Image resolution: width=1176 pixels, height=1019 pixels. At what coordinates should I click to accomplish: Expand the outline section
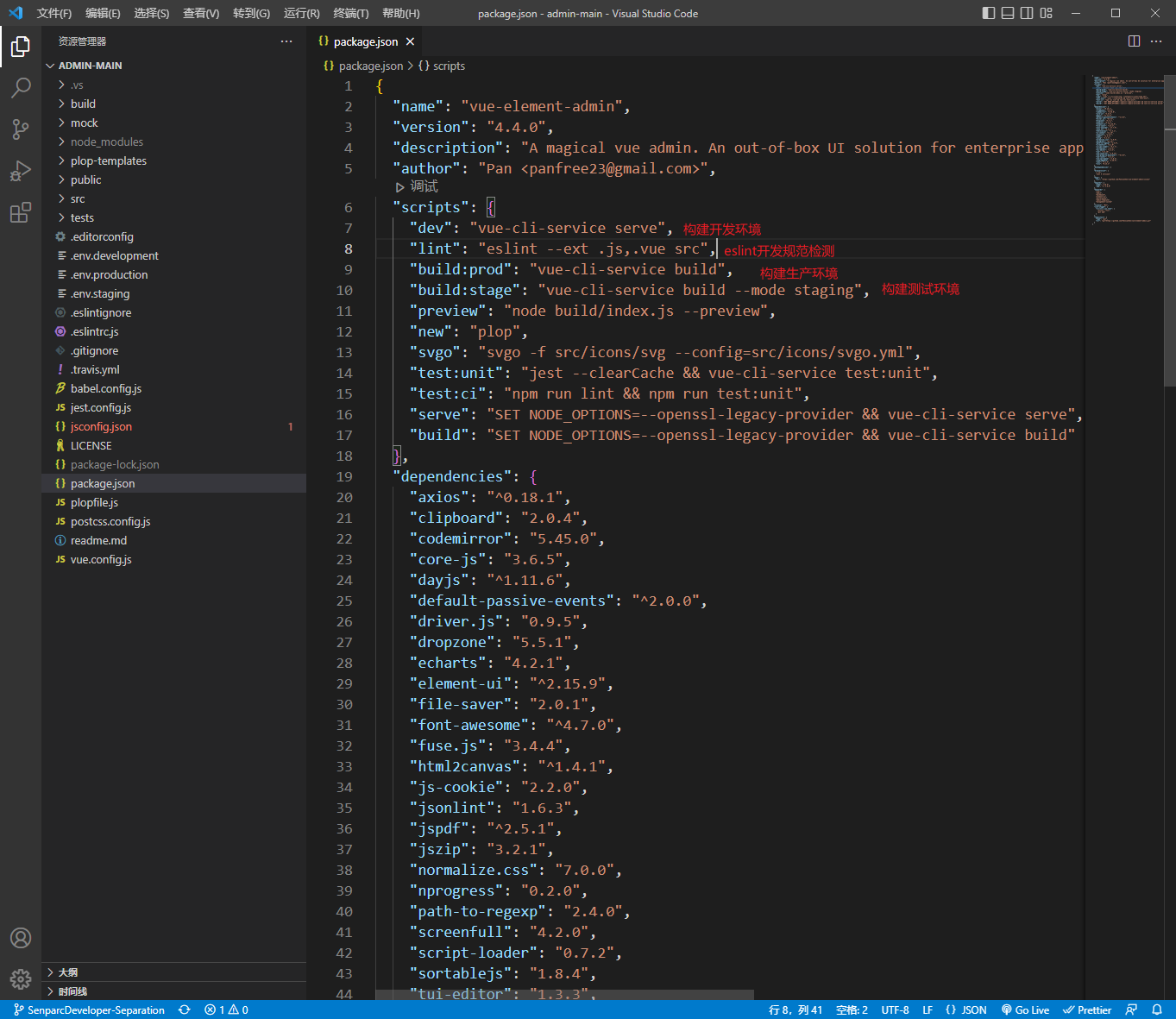pyautogui.click(x=173, y=972)
